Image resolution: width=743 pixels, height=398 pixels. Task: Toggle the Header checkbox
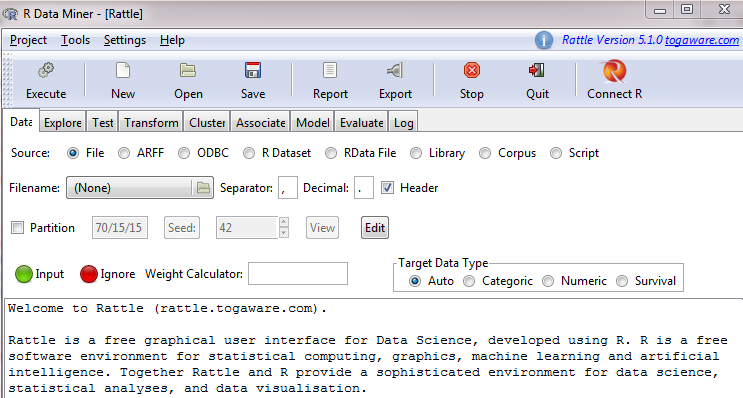[x=387, y=188]
